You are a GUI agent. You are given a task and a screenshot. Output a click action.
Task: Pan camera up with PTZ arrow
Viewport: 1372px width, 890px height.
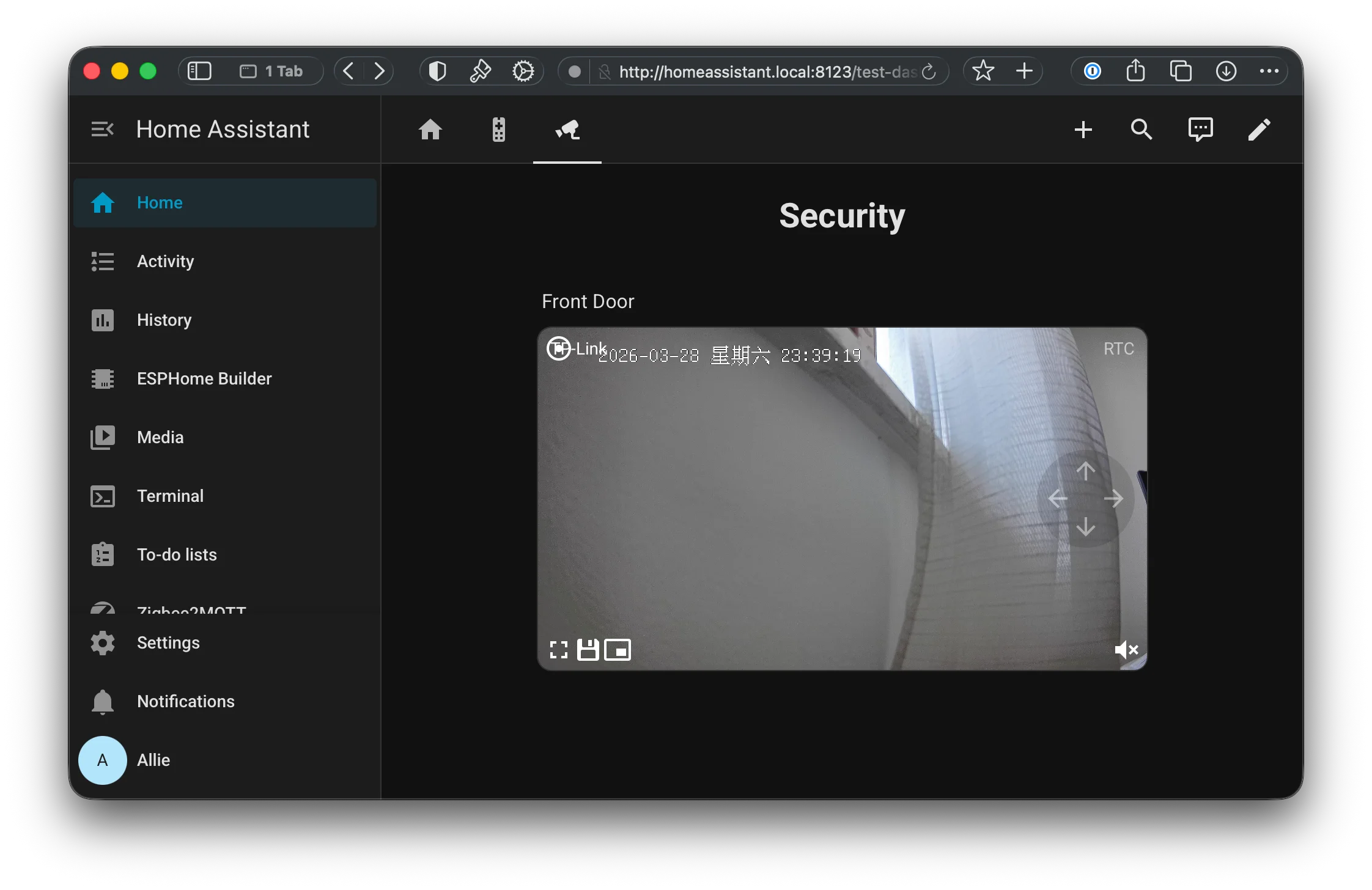[1085, 471]
